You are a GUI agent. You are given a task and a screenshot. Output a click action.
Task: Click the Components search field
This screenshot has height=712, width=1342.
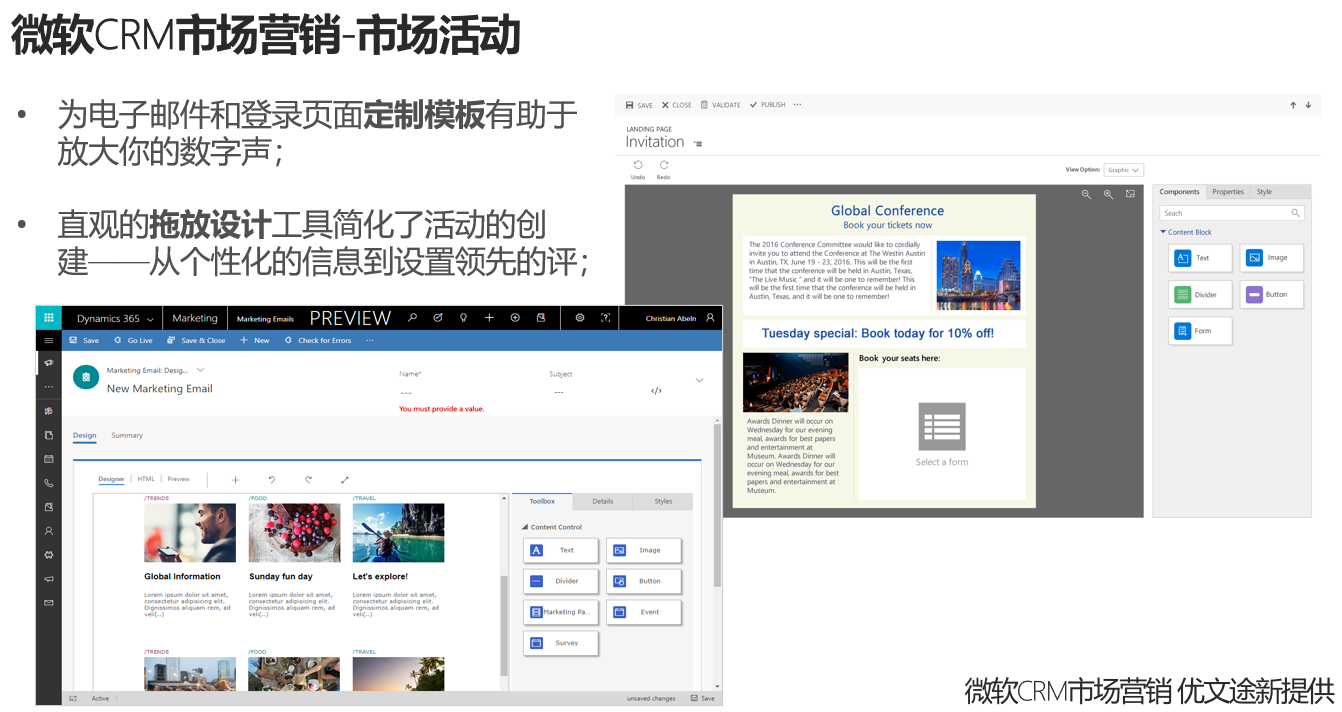[1231, 213]
